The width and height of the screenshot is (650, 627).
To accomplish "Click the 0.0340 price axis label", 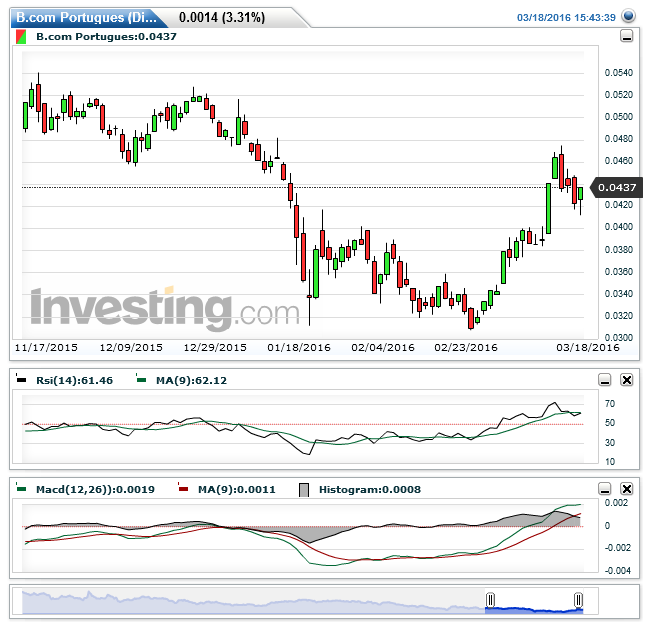I will 618,294.
